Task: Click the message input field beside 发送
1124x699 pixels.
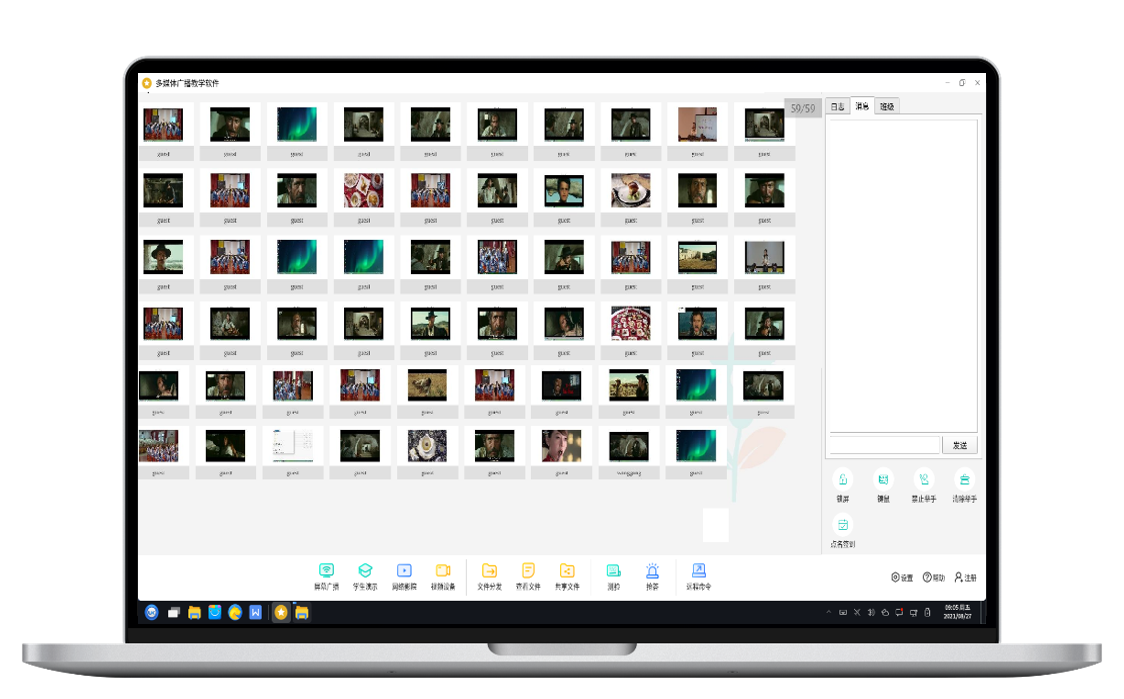Action: coord(884,445)
